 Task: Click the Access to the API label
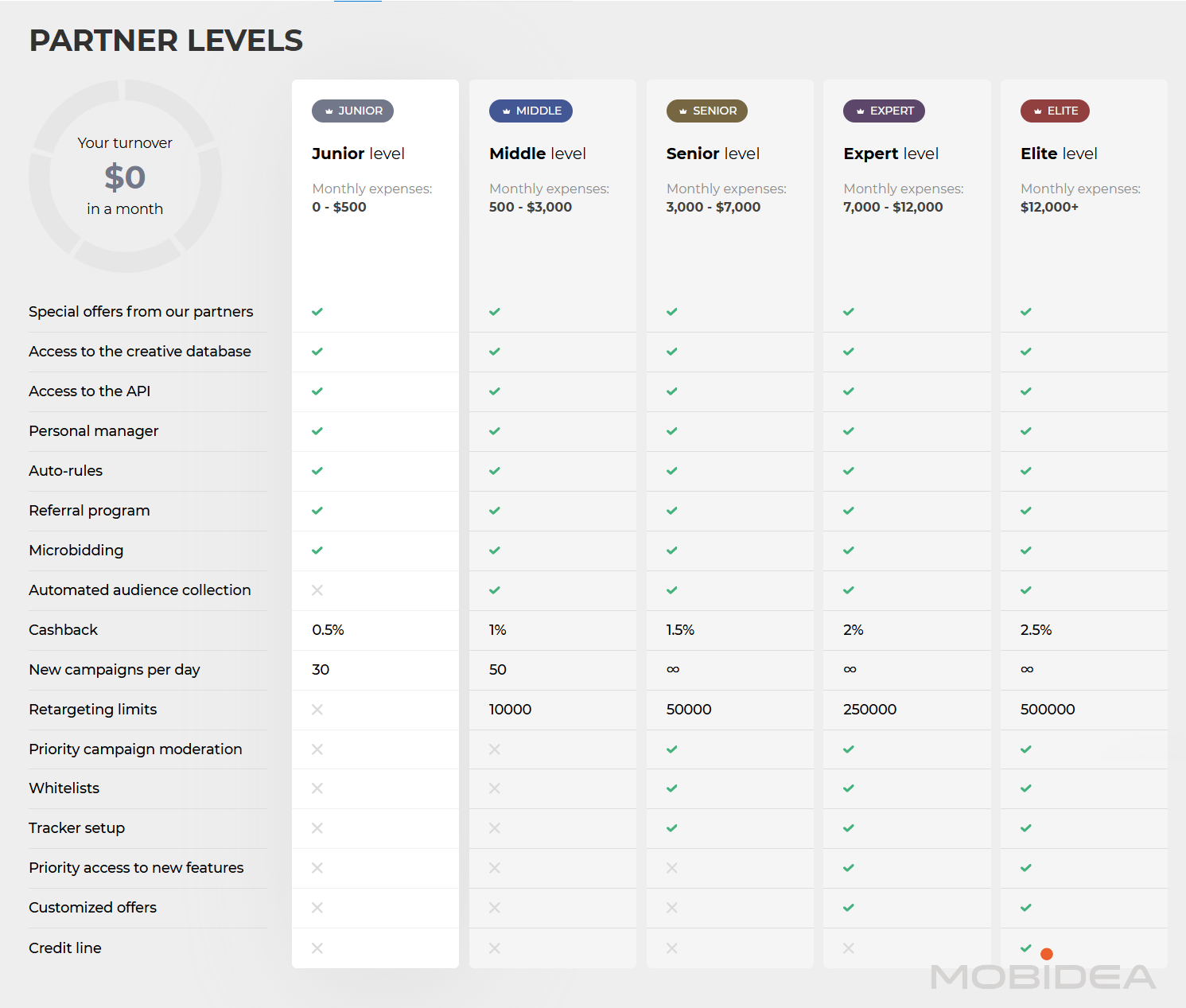point(89,391)
